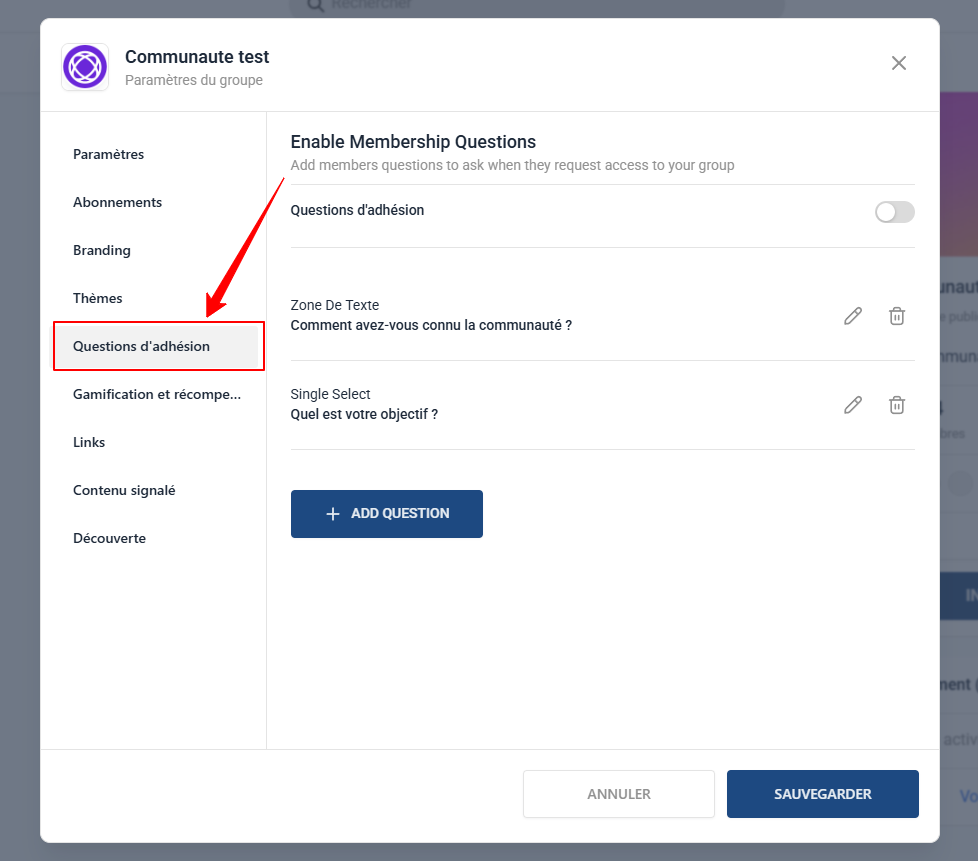This screenshot has width=978, height=861.
Task: Edit the 'Comment avez-vous connu' question
Action: [x=852, y=316]
